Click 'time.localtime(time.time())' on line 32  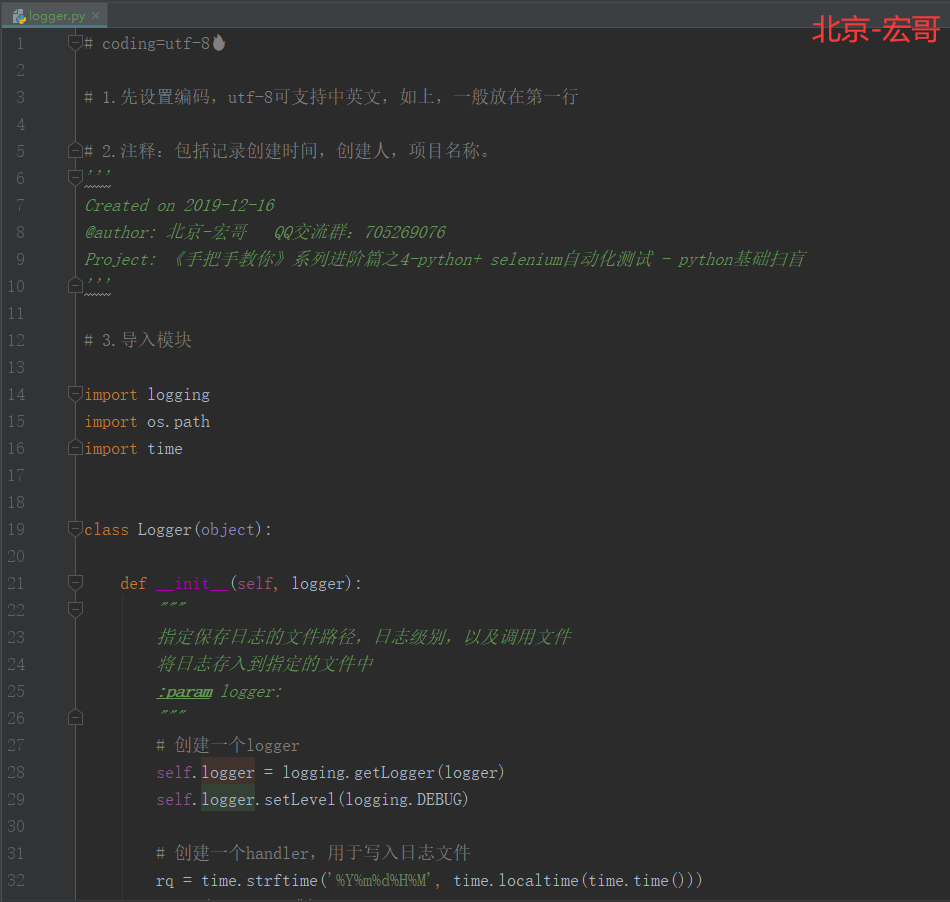578,881
